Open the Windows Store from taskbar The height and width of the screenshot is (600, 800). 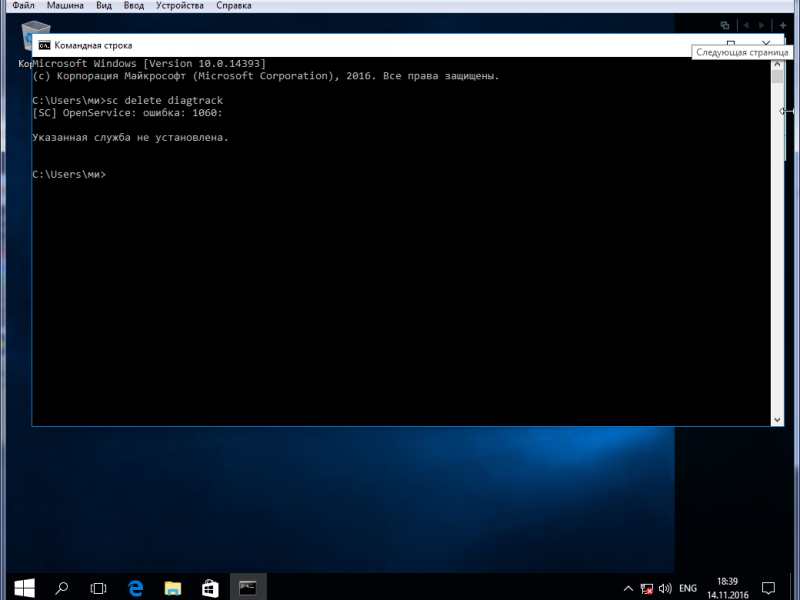[210, 588]
